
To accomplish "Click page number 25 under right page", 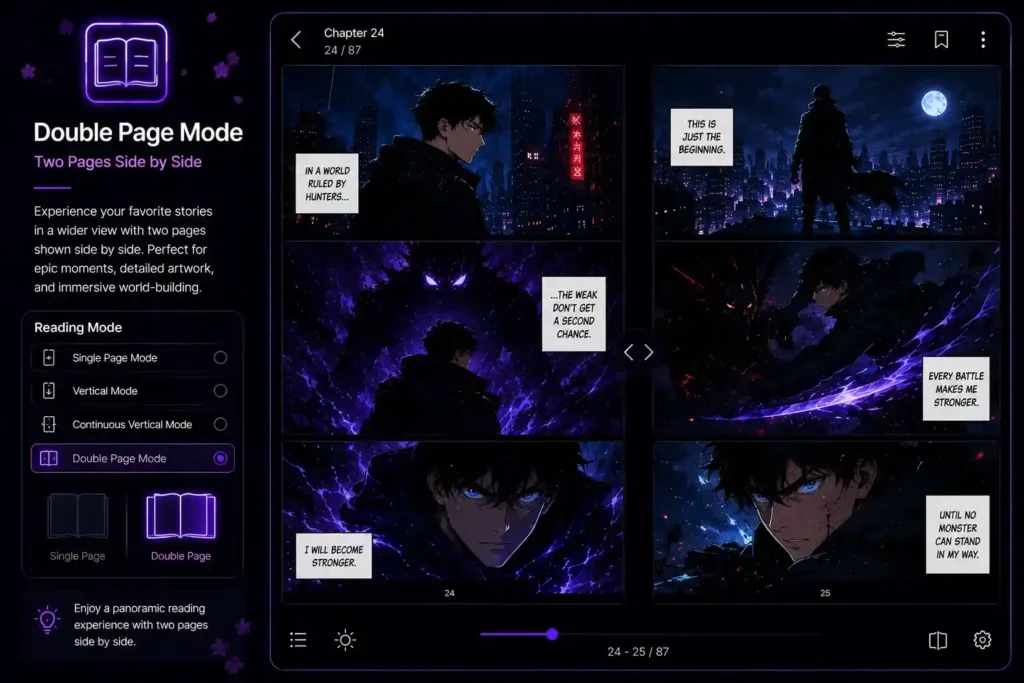I will (825, 593).
